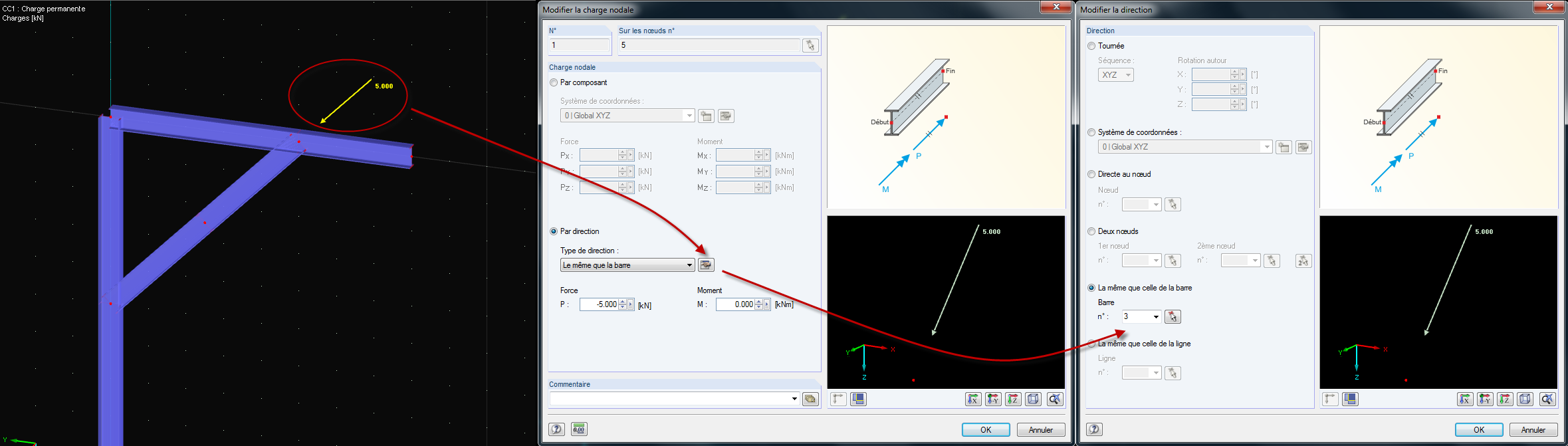The image size is (1568, 446).
Task: Click pick-node icon under 'Directe au nœud'
Action: tap(1173, 204)
